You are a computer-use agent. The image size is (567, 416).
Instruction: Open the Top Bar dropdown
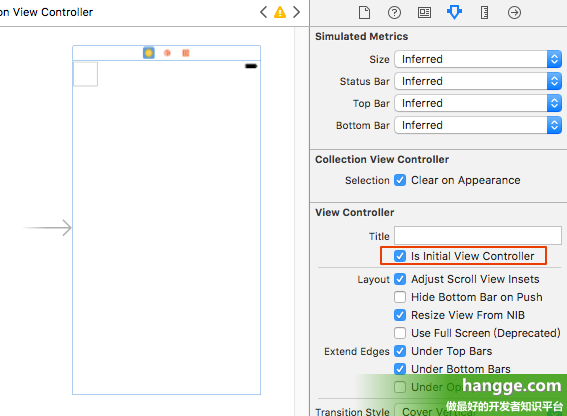pos(478,103)
